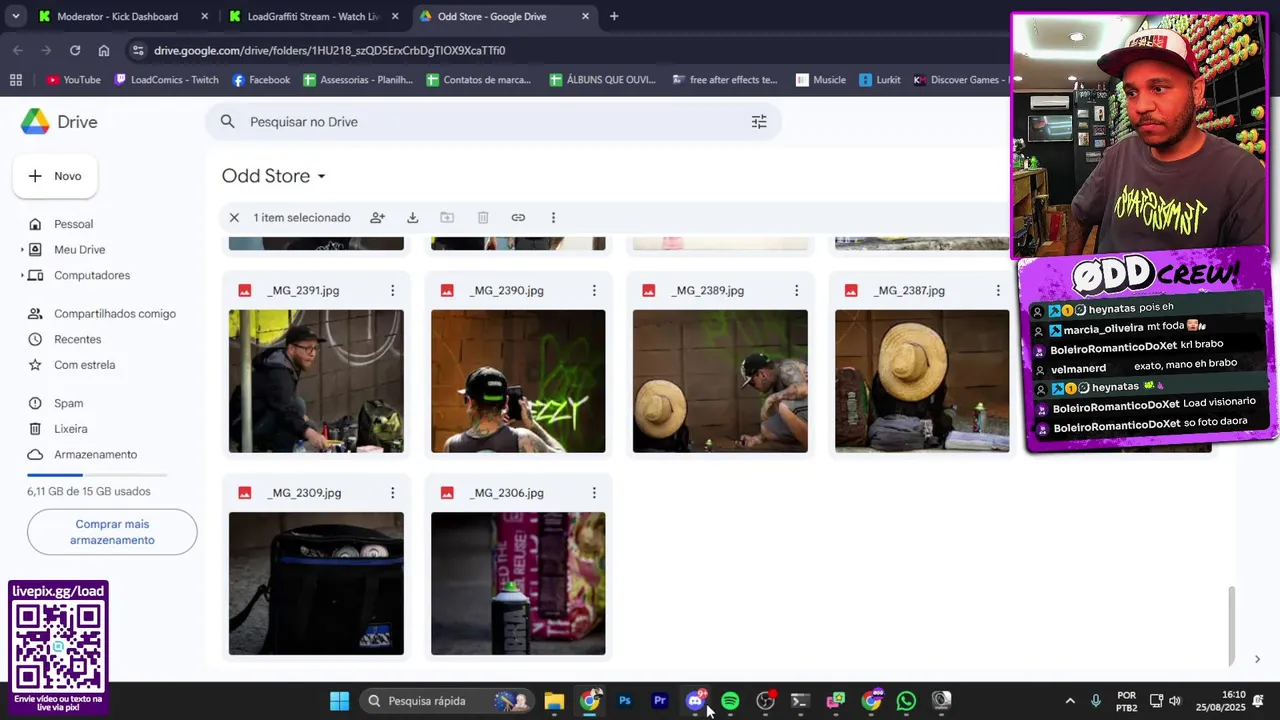
Task: Expand the Odd Store folder dropdown
Action: pyautogui.click(x=321, y=177)
